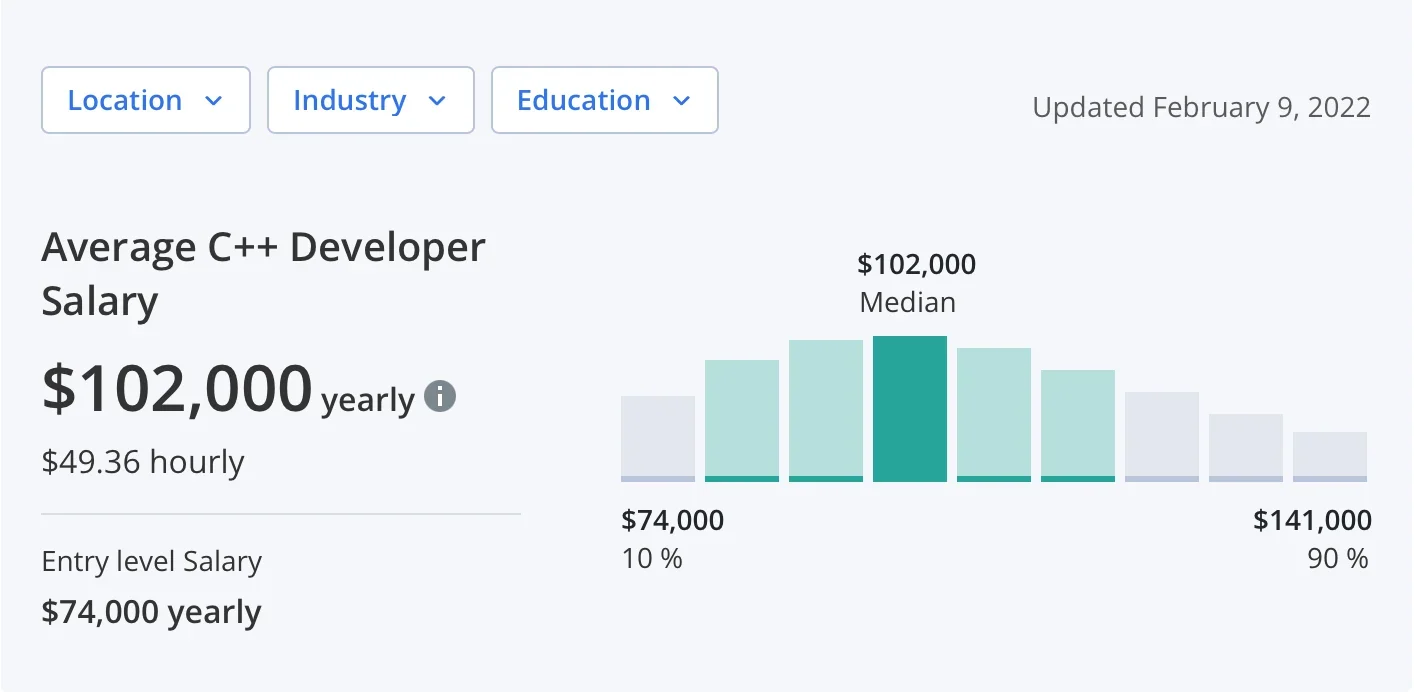This screenshot has width=1414, height=692.
Task: Select the dark teal median salary bar
Action: pos(910,409)
